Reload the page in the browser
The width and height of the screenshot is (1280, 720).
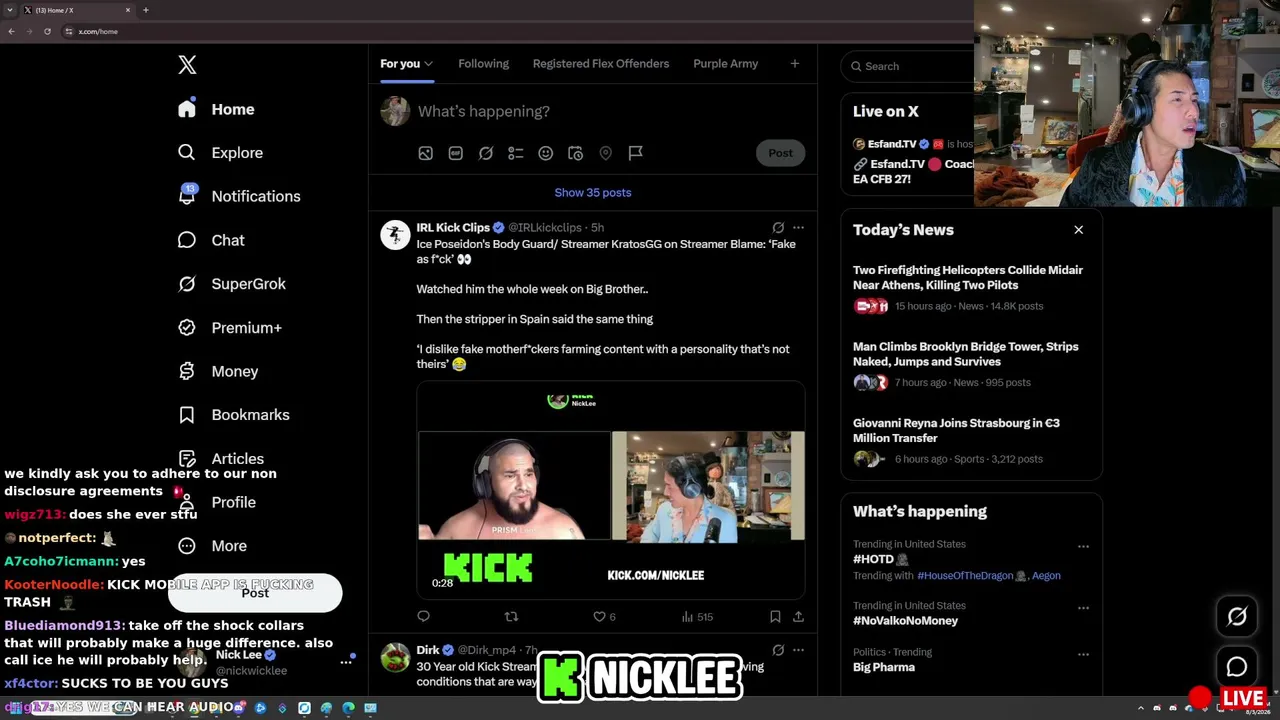[x=47, y=31]
